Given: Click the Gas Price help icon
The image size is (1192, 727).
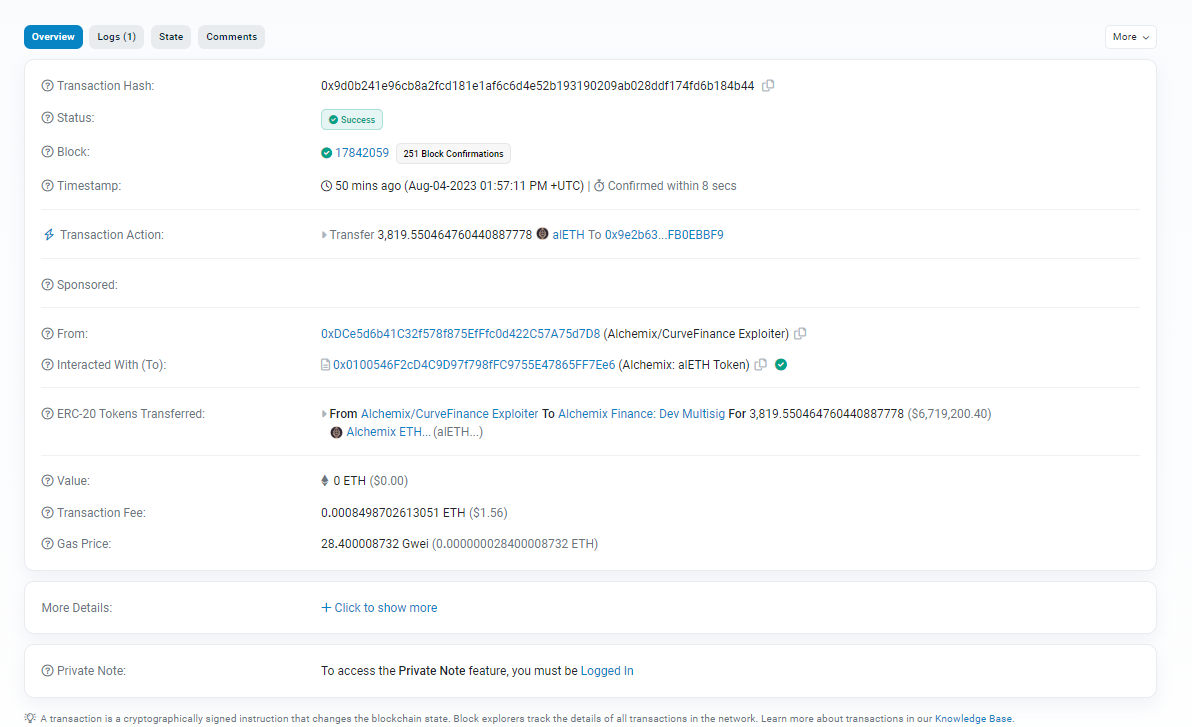Looking at the screenshot, I should pos(47,544).
